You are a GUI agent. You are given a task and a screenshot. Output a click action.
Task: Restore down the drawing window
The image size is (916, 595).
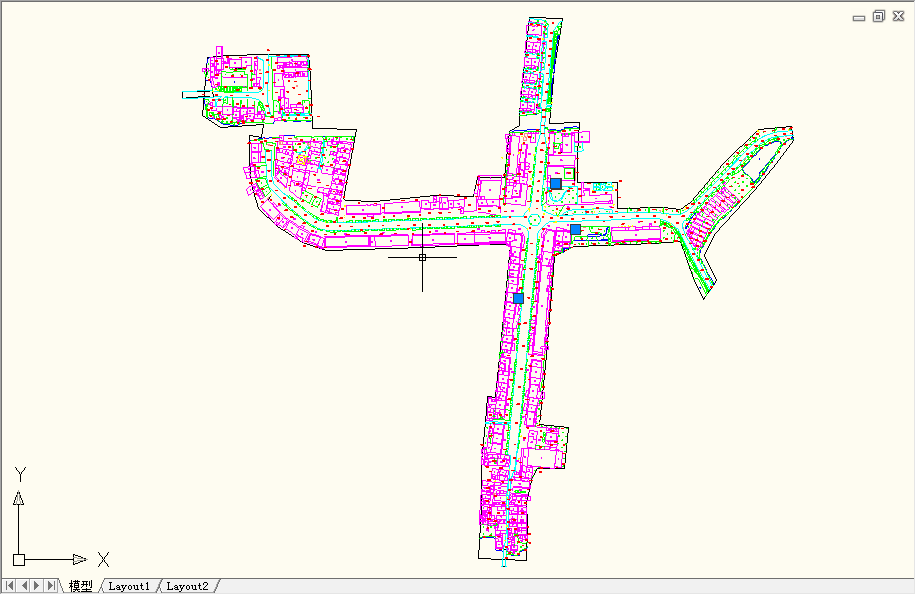click(878, 16)
